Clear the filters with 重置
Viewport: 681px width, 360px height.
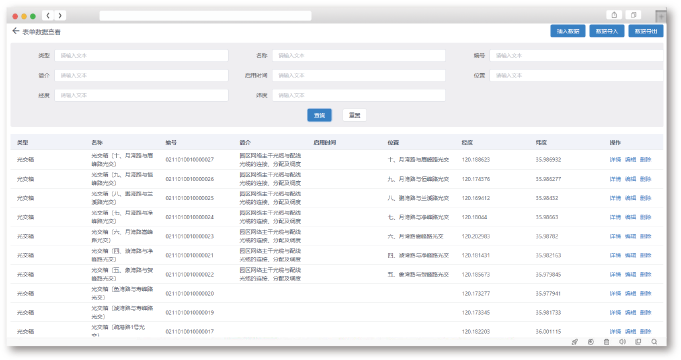[354, 115]
